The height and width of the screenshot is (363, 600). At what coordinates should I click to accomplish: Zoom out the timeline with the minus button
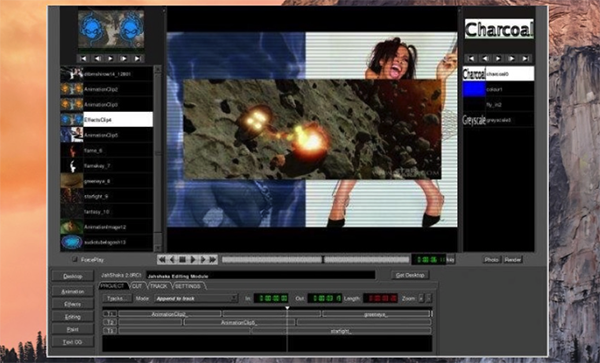pyautogui.click(x=429, y=298)
